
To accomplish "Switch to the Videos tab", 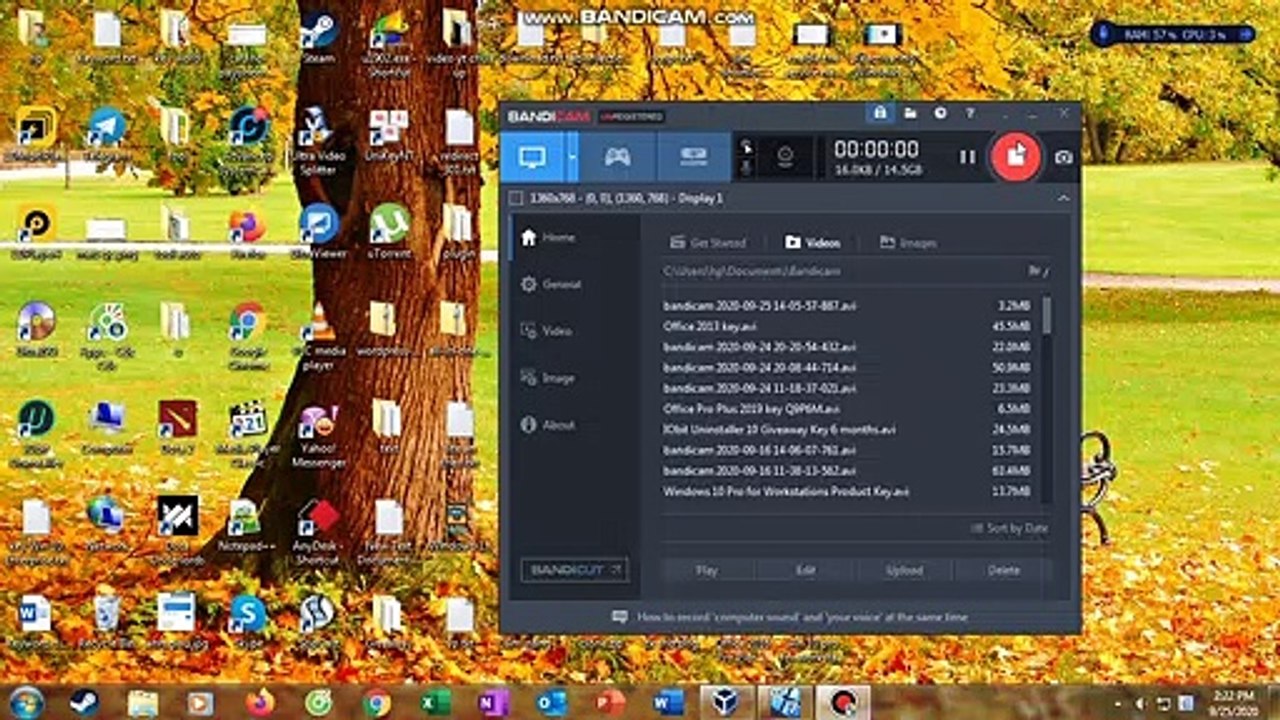I will click(812, 242).
